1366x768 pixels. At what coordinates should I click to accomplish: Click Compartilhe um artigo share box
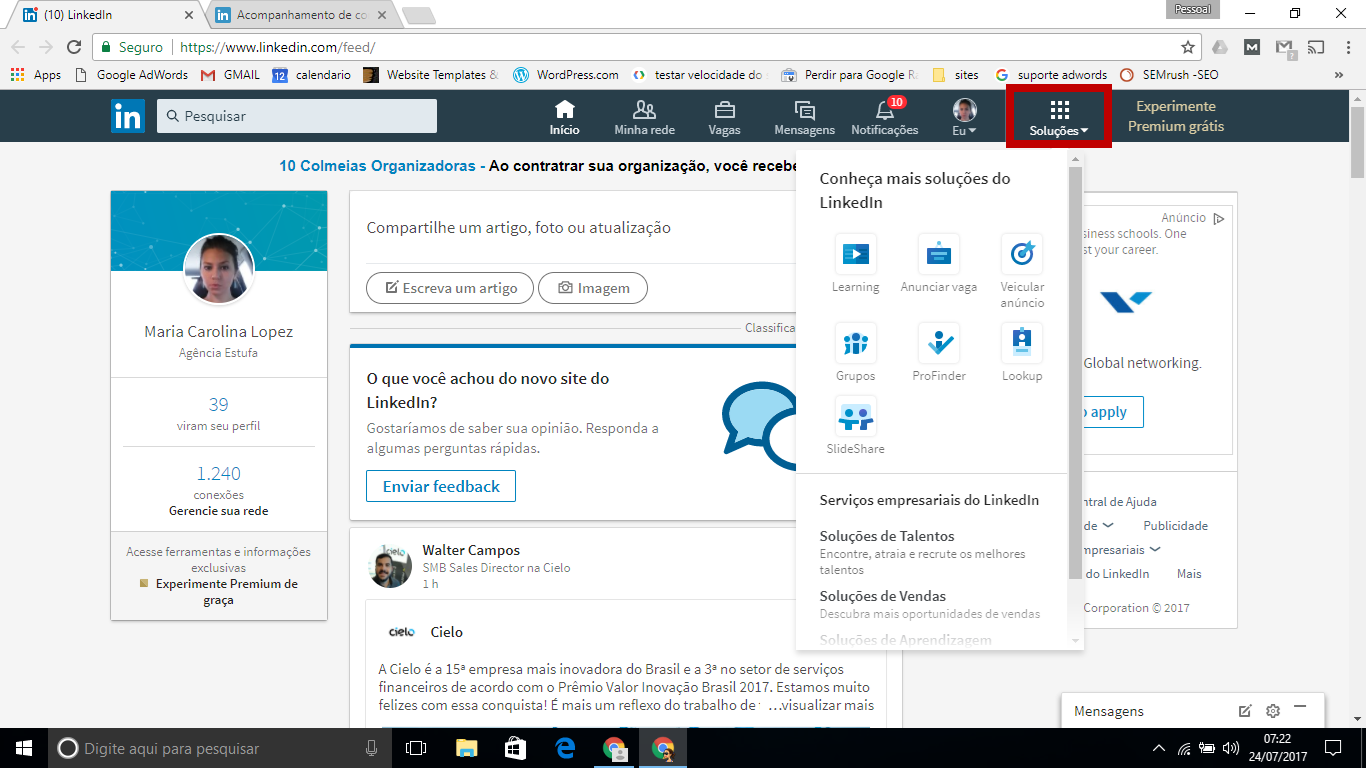[x=519, y=228]
